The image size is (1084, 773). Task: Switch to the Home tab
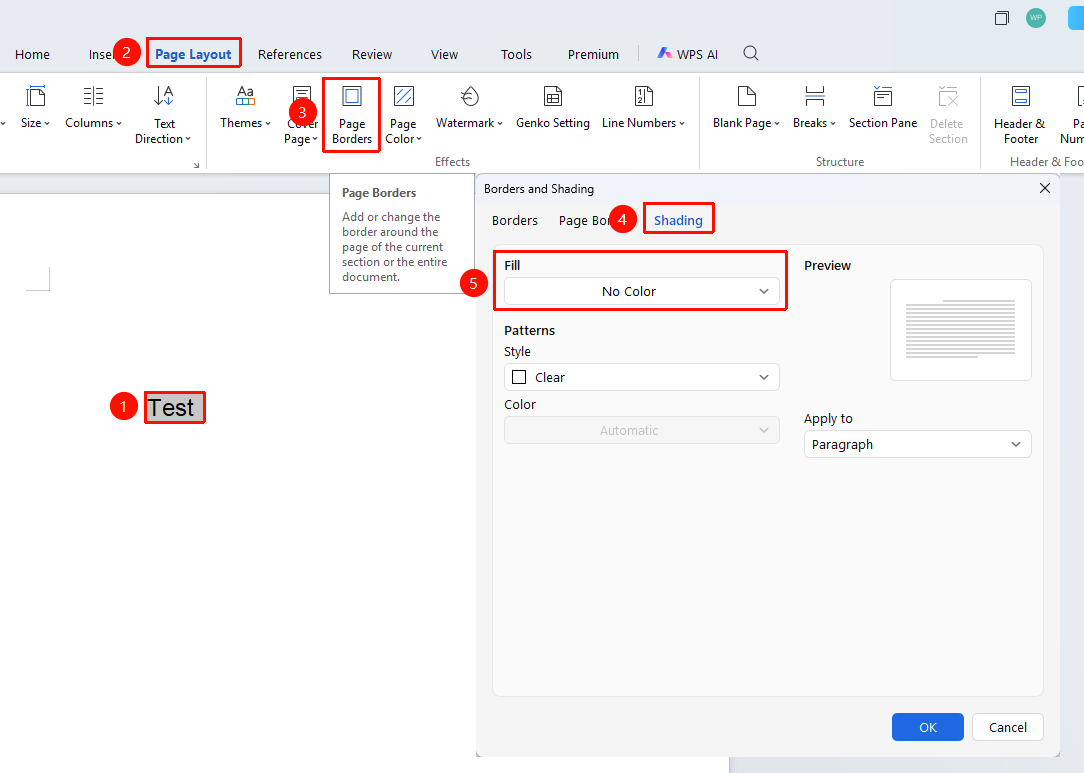point(32,55)
